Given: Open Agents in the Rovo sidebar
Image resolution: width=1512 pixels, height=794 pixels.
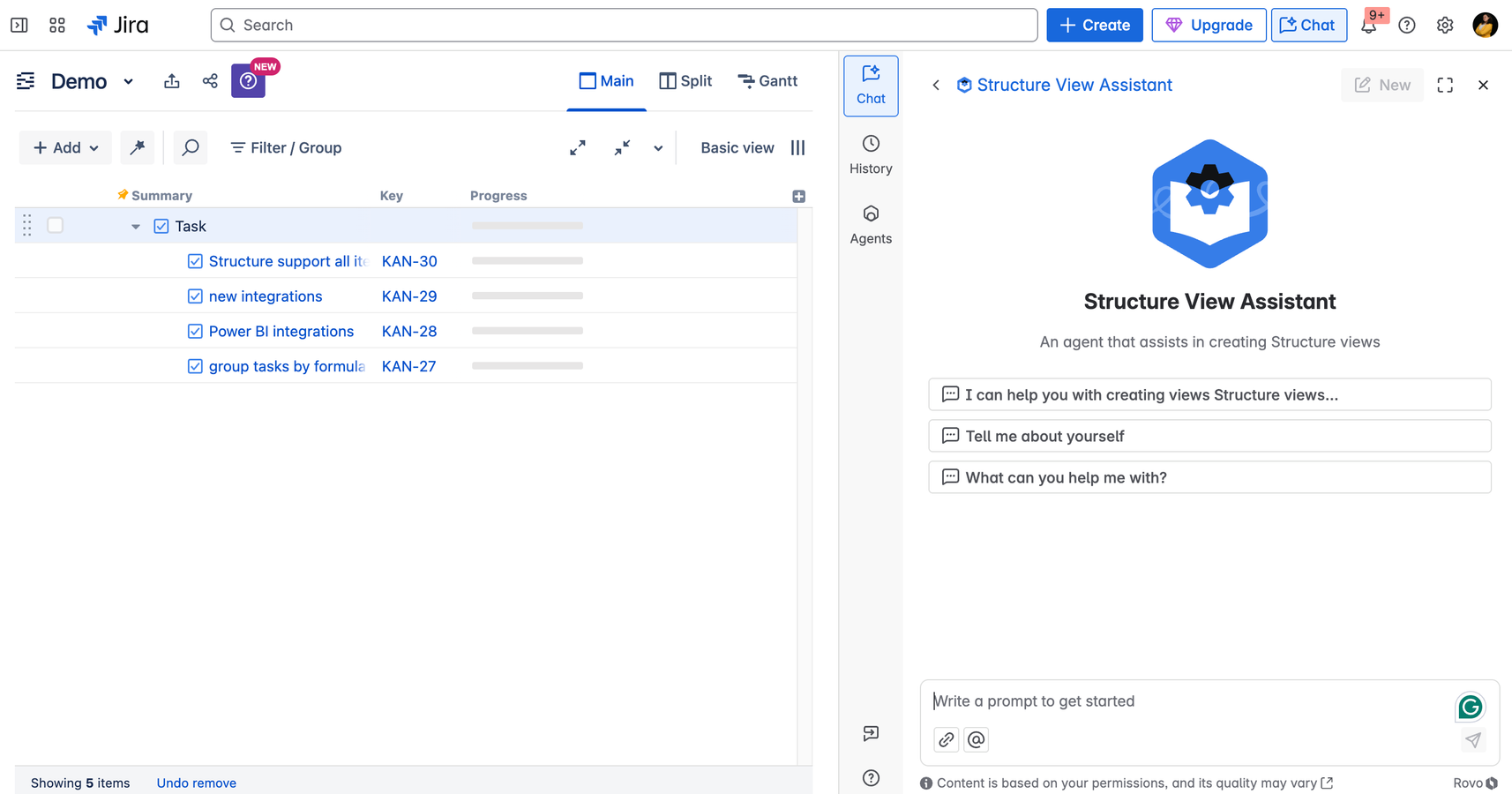Looking at the screenshot, I should [871, 224].
